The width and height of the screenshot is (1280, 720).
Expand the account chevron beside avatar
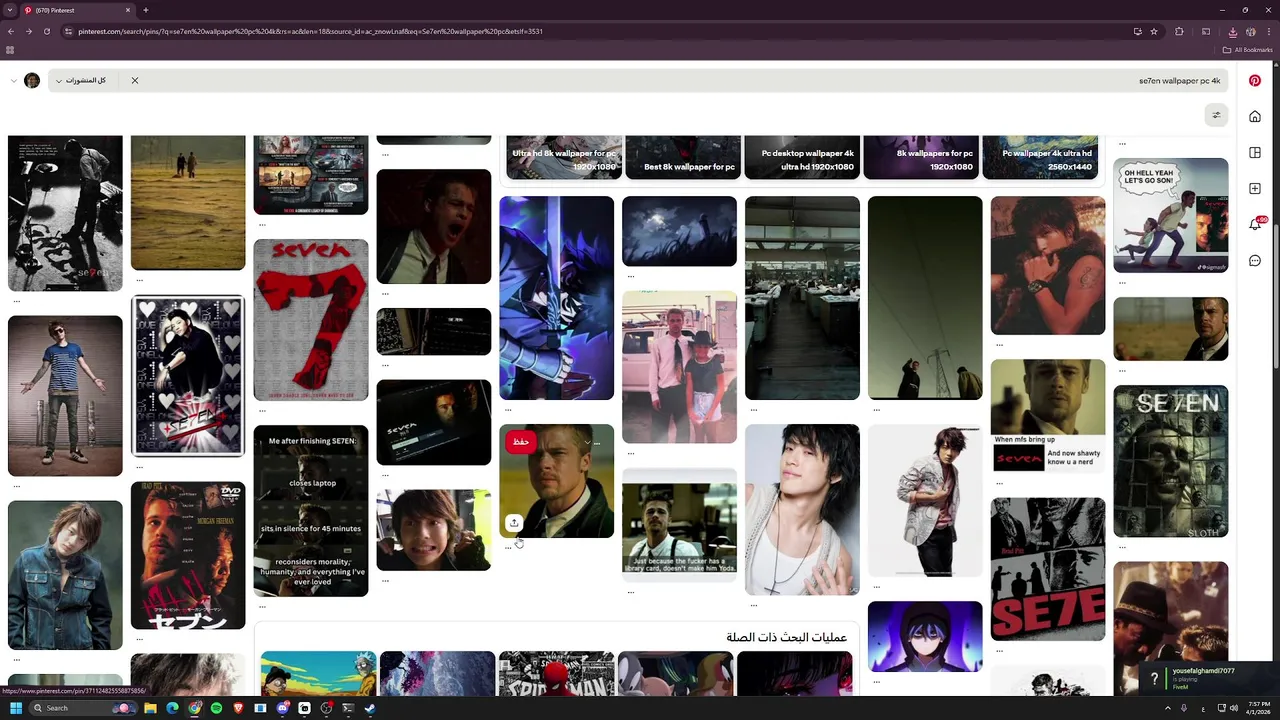(13, 80)
